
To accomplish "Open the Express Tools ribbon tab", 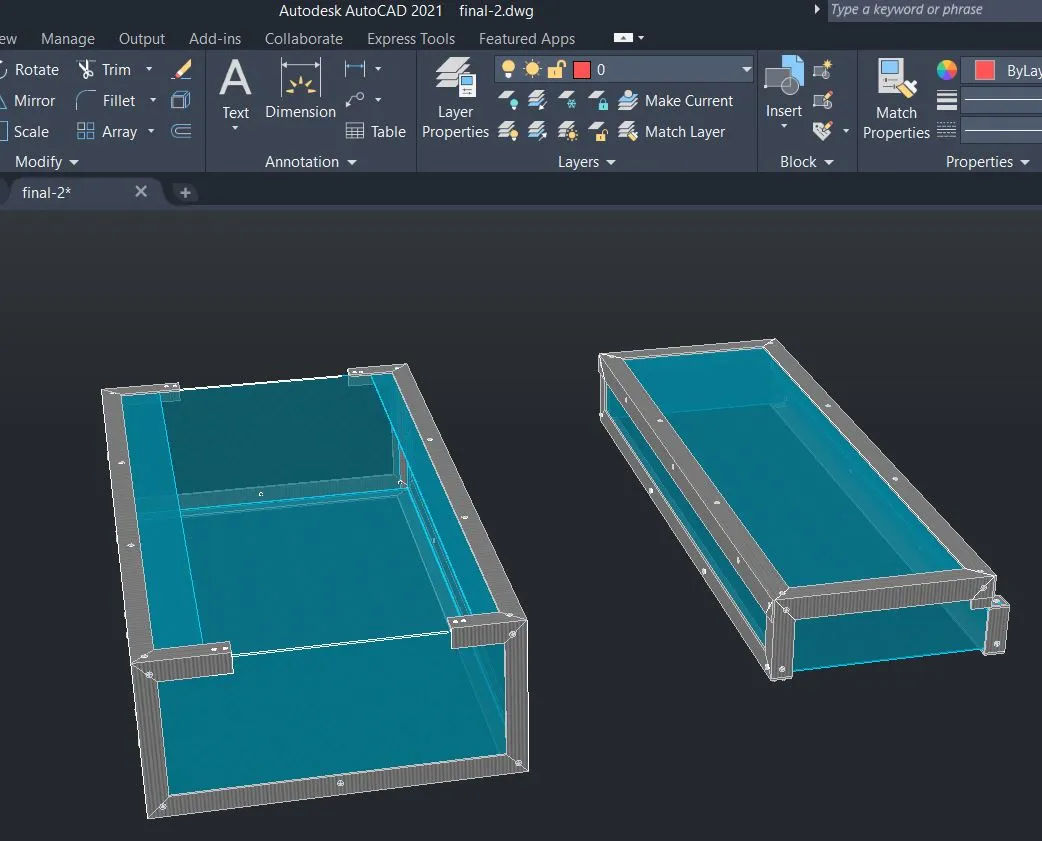I will point(410,39).
